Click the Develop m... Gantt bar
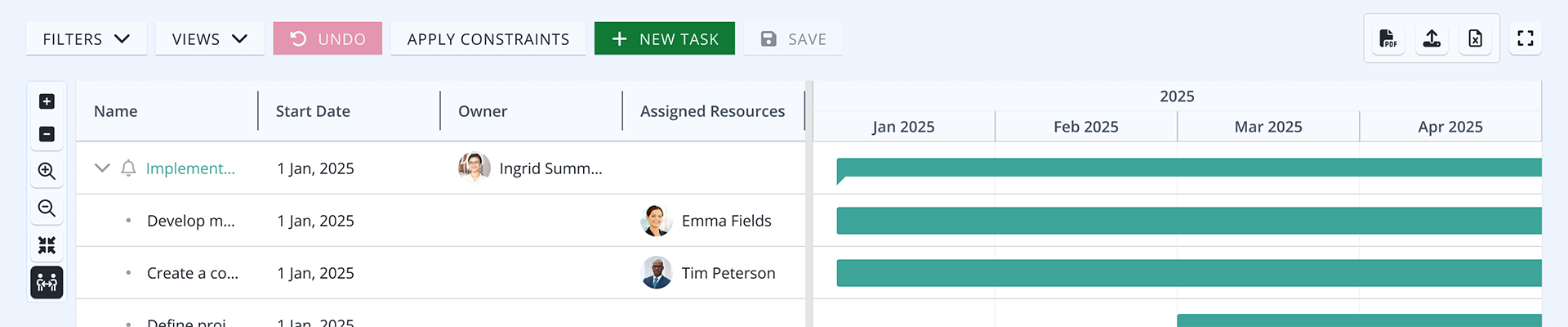Viewport: 1568px width, 327px height. (x=1189, y=221)
